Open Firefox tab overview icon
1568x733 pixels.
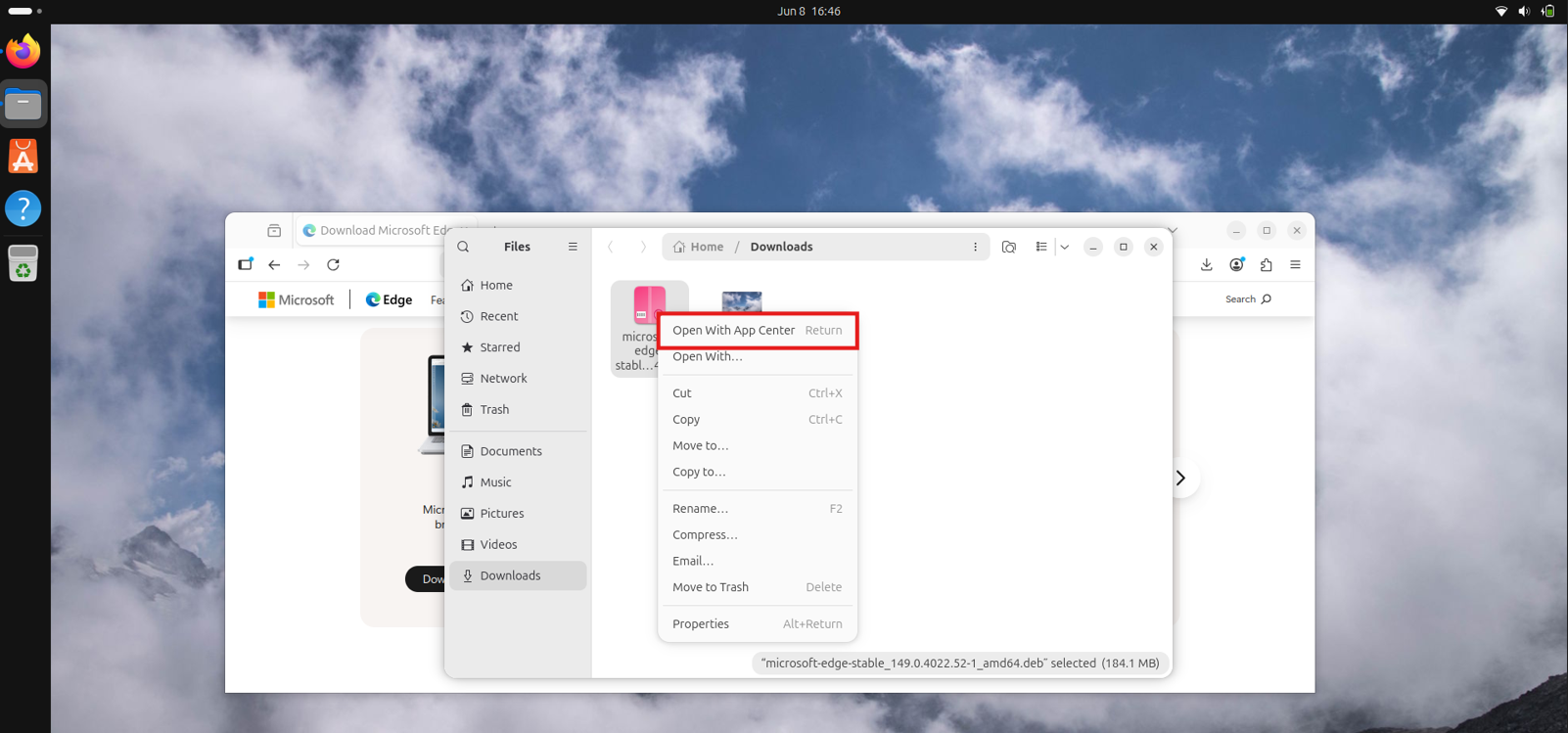tap(274, 231)
